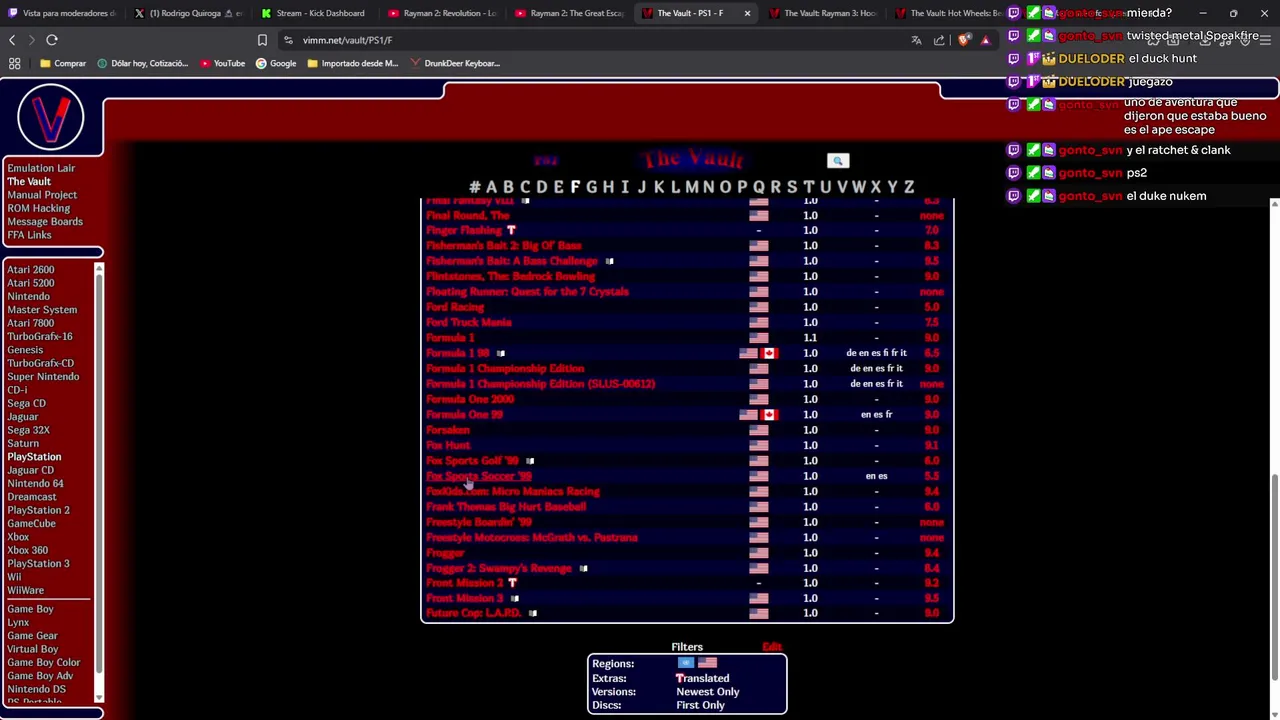Click the manual icon beside Front Mission 3
This screenshot has width=1280, height=720.
[x=514, y=598]
